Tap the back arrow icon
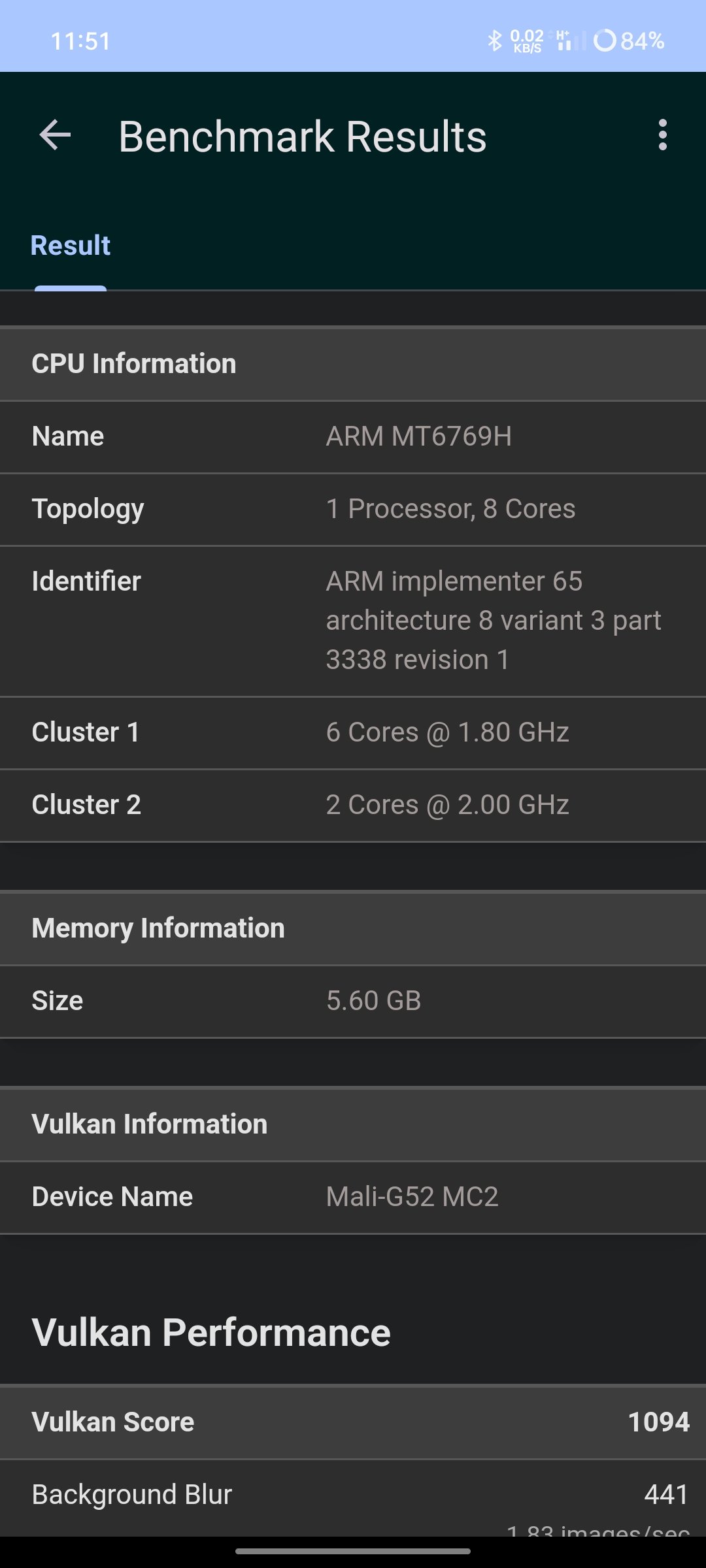The image size is (706, 1568). click(55, 135)
